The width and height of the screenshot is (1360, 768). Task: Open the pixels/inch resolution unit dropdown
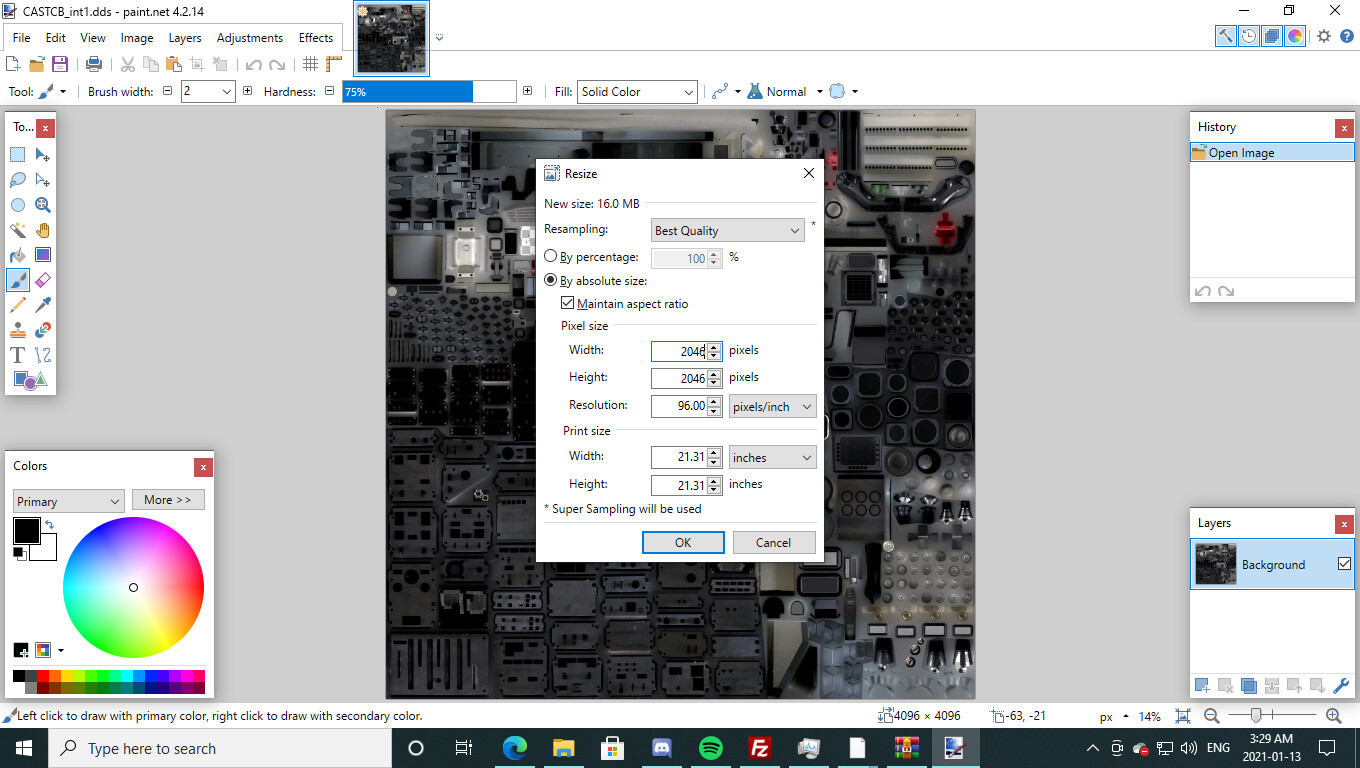(772, 406)
